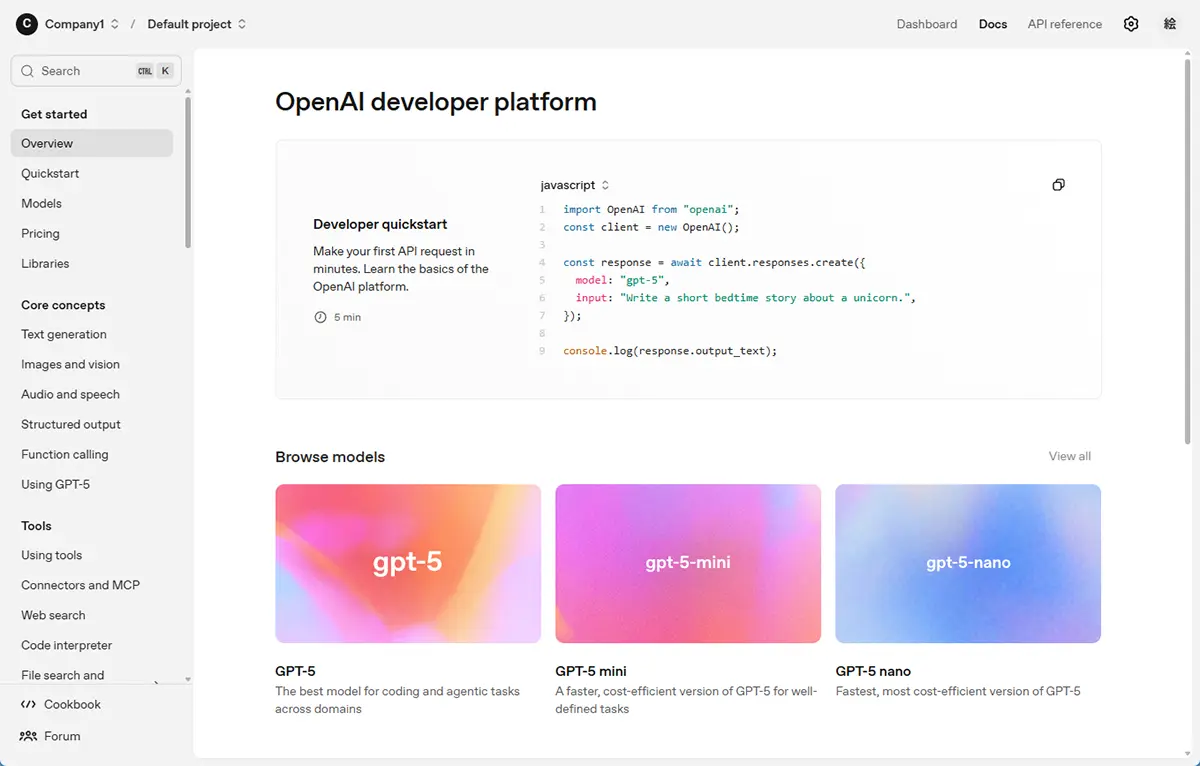The width and height of the screenshot is (1200, 766).
Task: Click the import OpenAI code line
Action: coord(651,210)
